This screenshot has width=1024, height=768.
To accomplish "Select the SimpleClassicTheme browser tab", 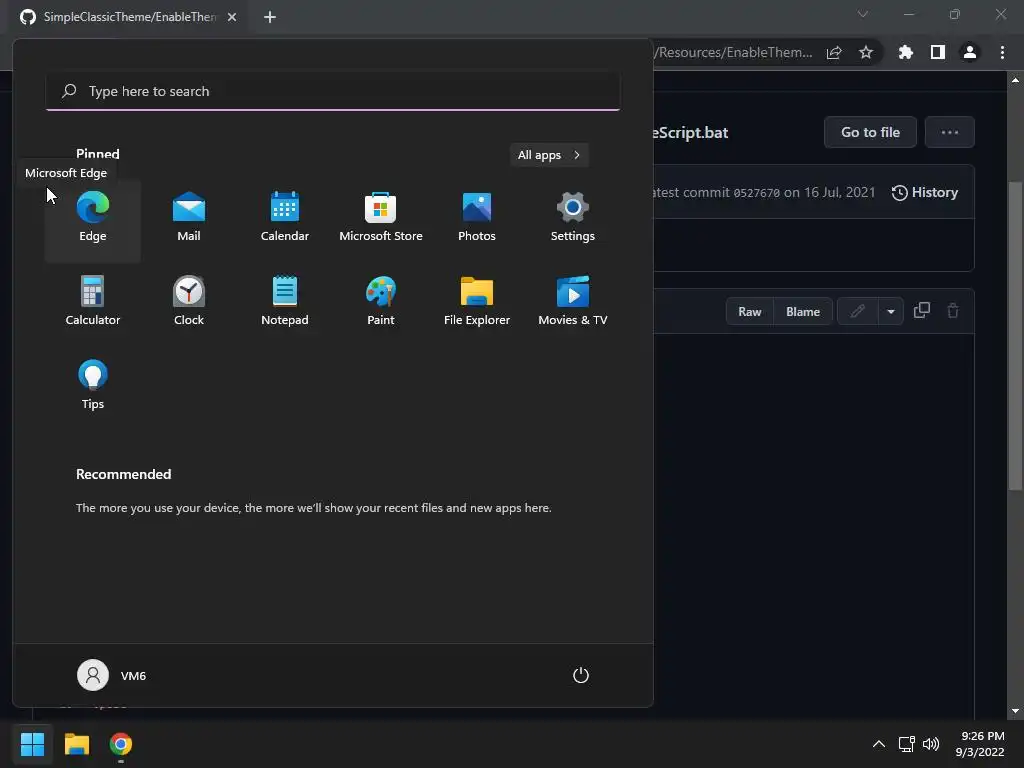I will point(129,17).
